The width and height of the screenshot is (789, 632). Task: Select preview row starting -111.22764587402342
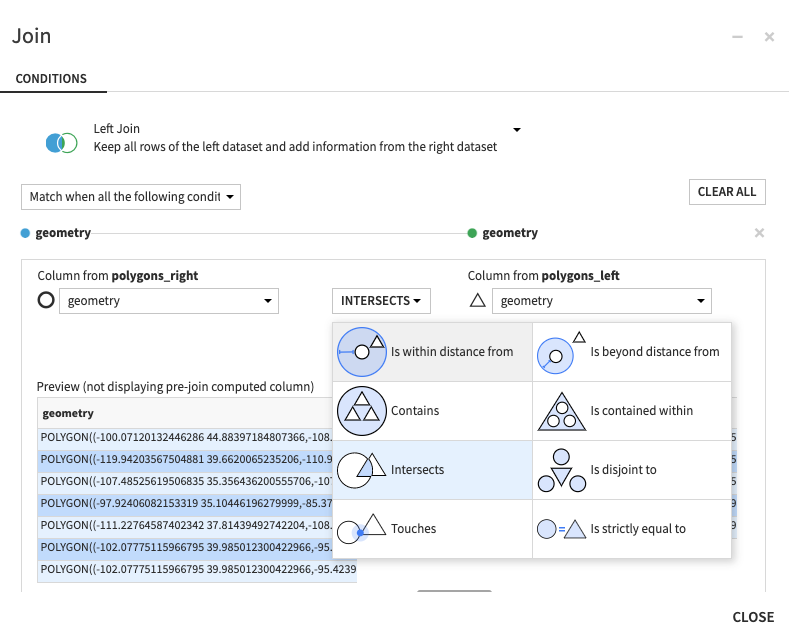click(x=185, y=525)
